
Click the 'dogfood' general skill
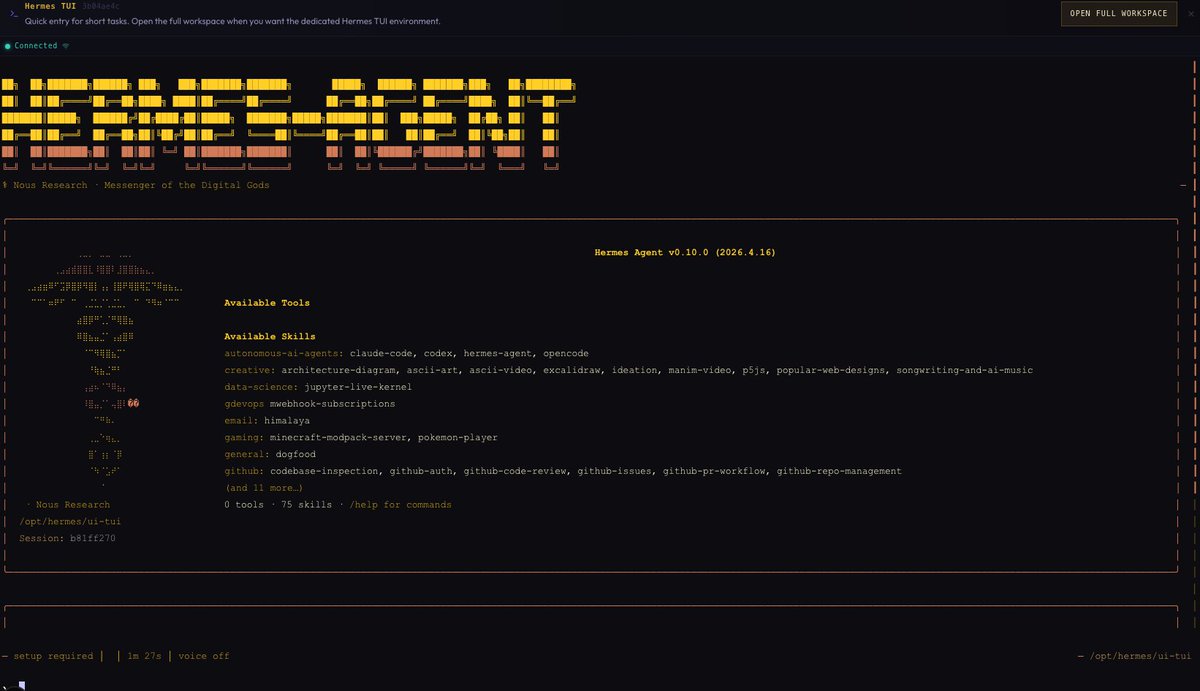coord(295,455)
